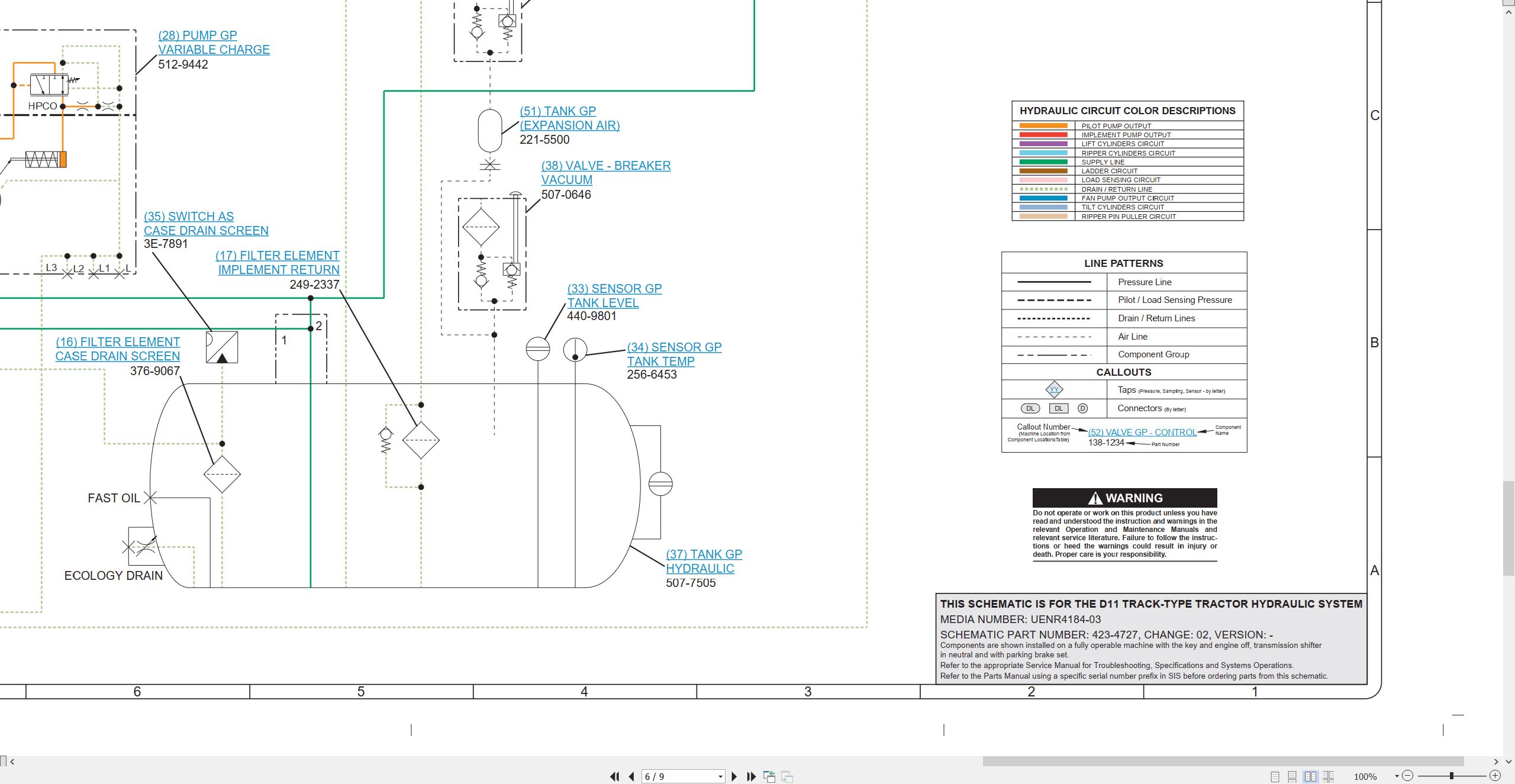1515x784 pixels.
Task: Click the tank temp sensor symbol
Action: coord(575,350)
